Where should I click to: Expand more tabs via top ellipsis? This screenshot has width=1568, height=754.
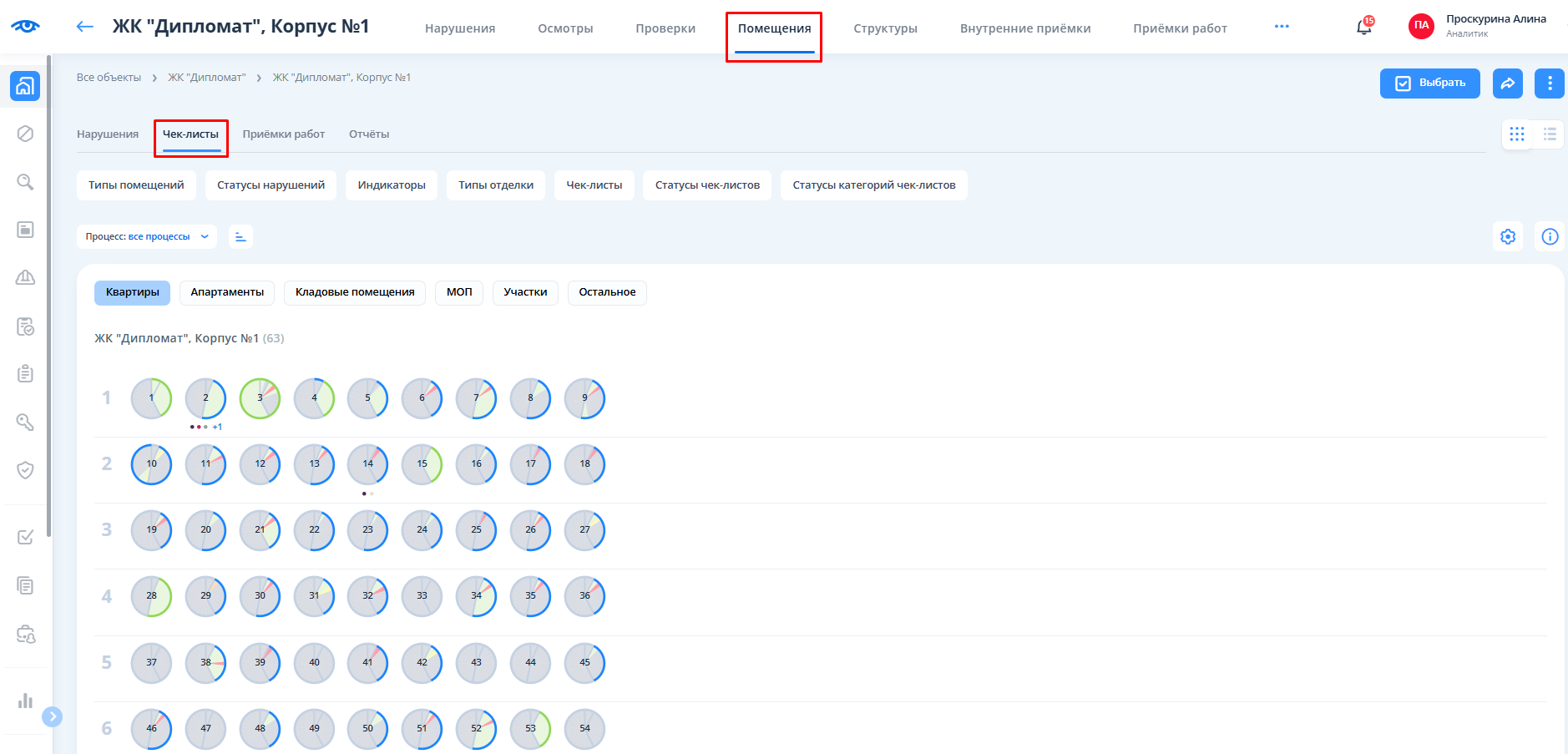[1281, 27]
